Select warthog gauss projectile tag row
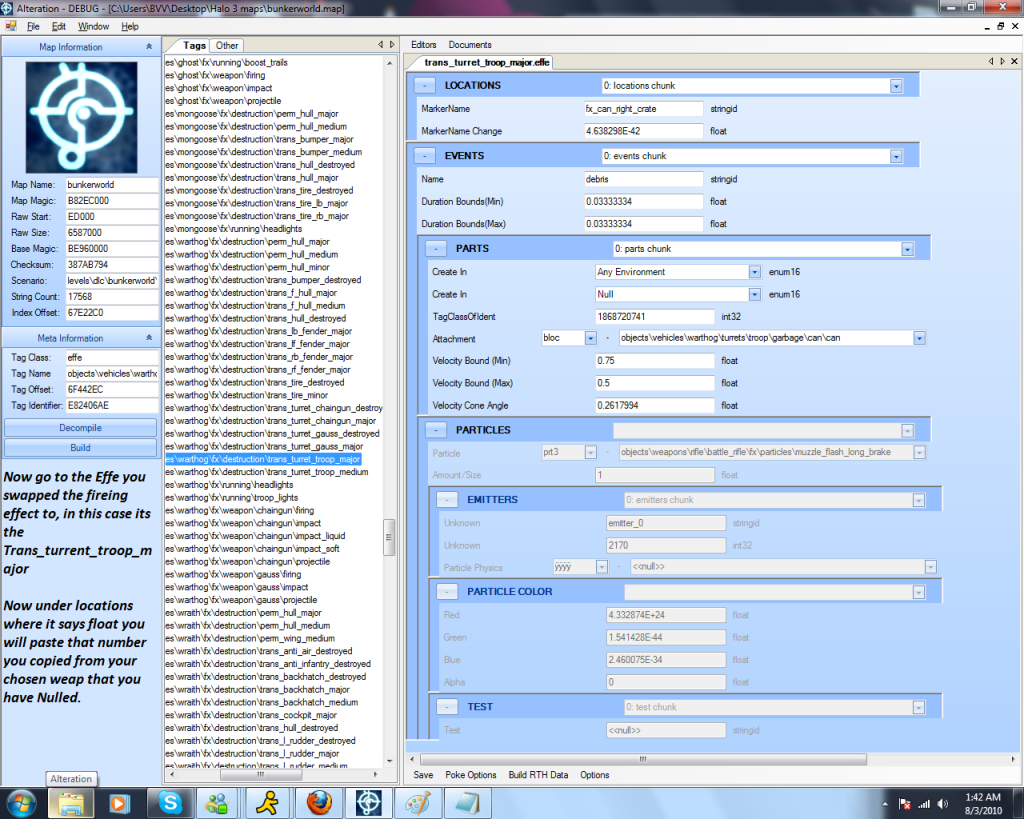Screen dimensions: 1024x819 click(241, 600)
